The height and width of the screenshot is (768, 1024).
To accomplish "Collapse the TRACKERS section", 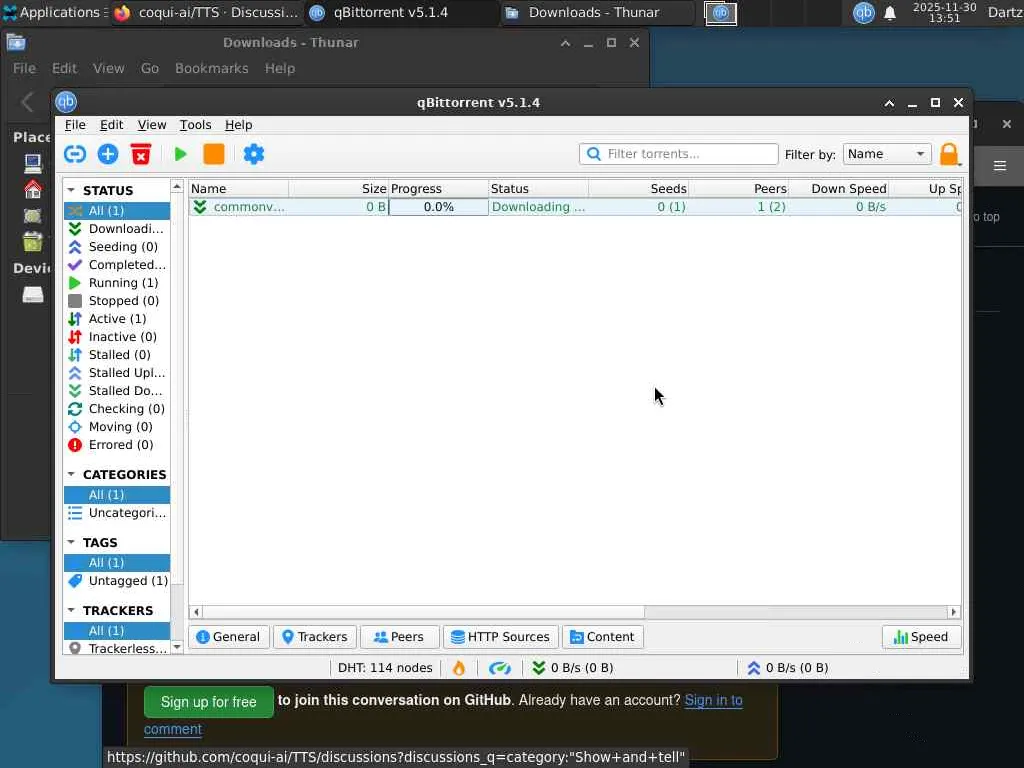I will (x=71, y=610).
